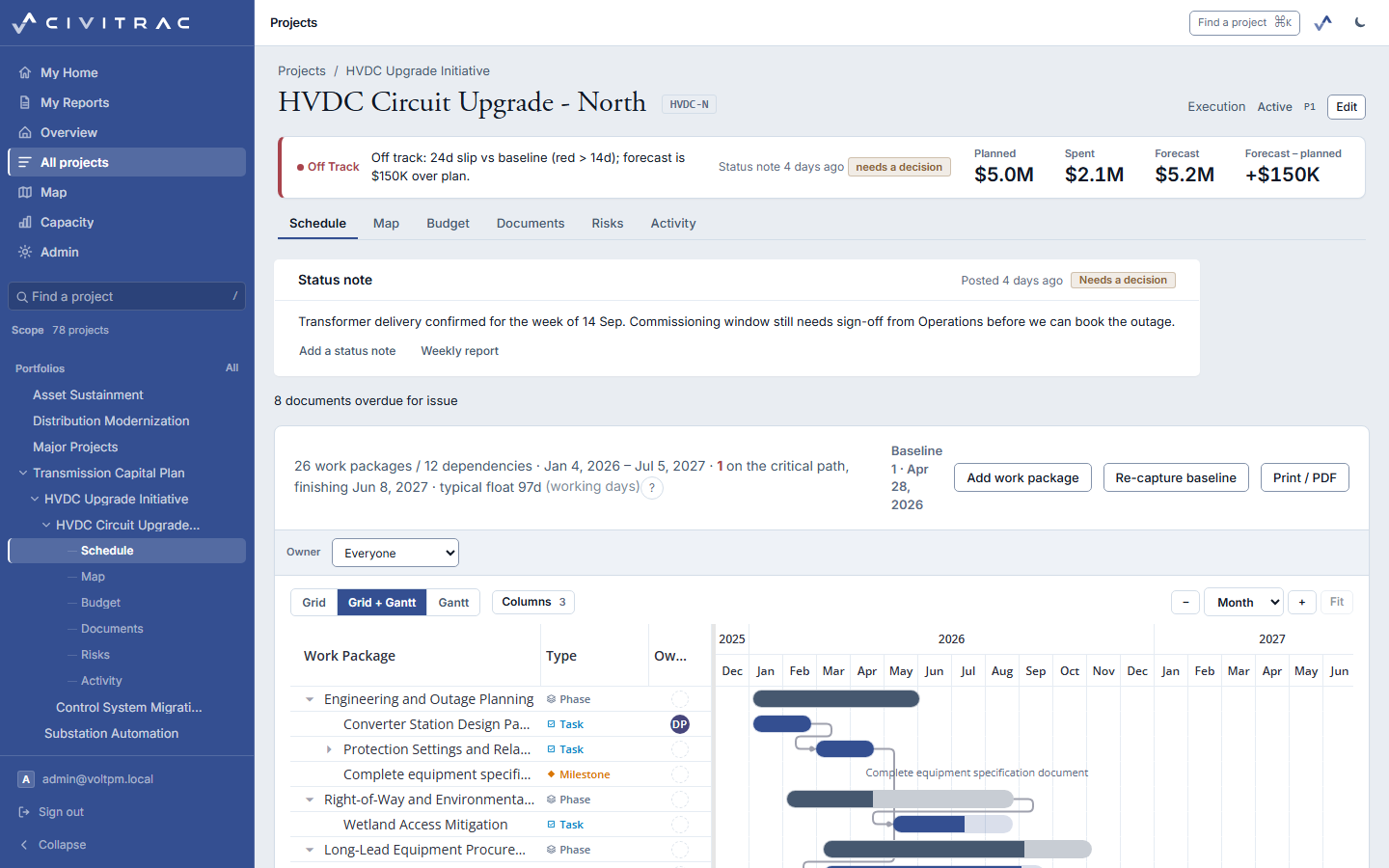This screenshot has height=868, width=1389.
Task: Switch to the Documents tab
Action: point(531,223)
